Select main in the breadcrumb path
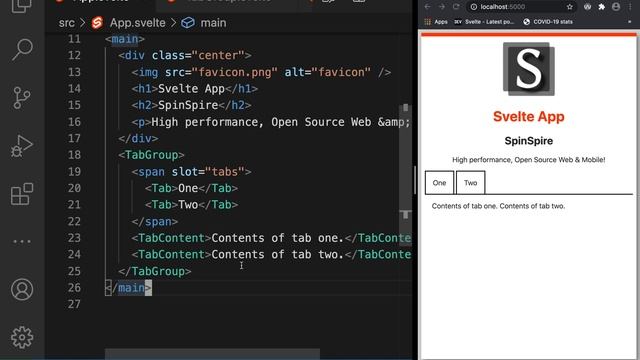Image resolution: width=640 pixels, height=360 pixels. tap(213, 23)
